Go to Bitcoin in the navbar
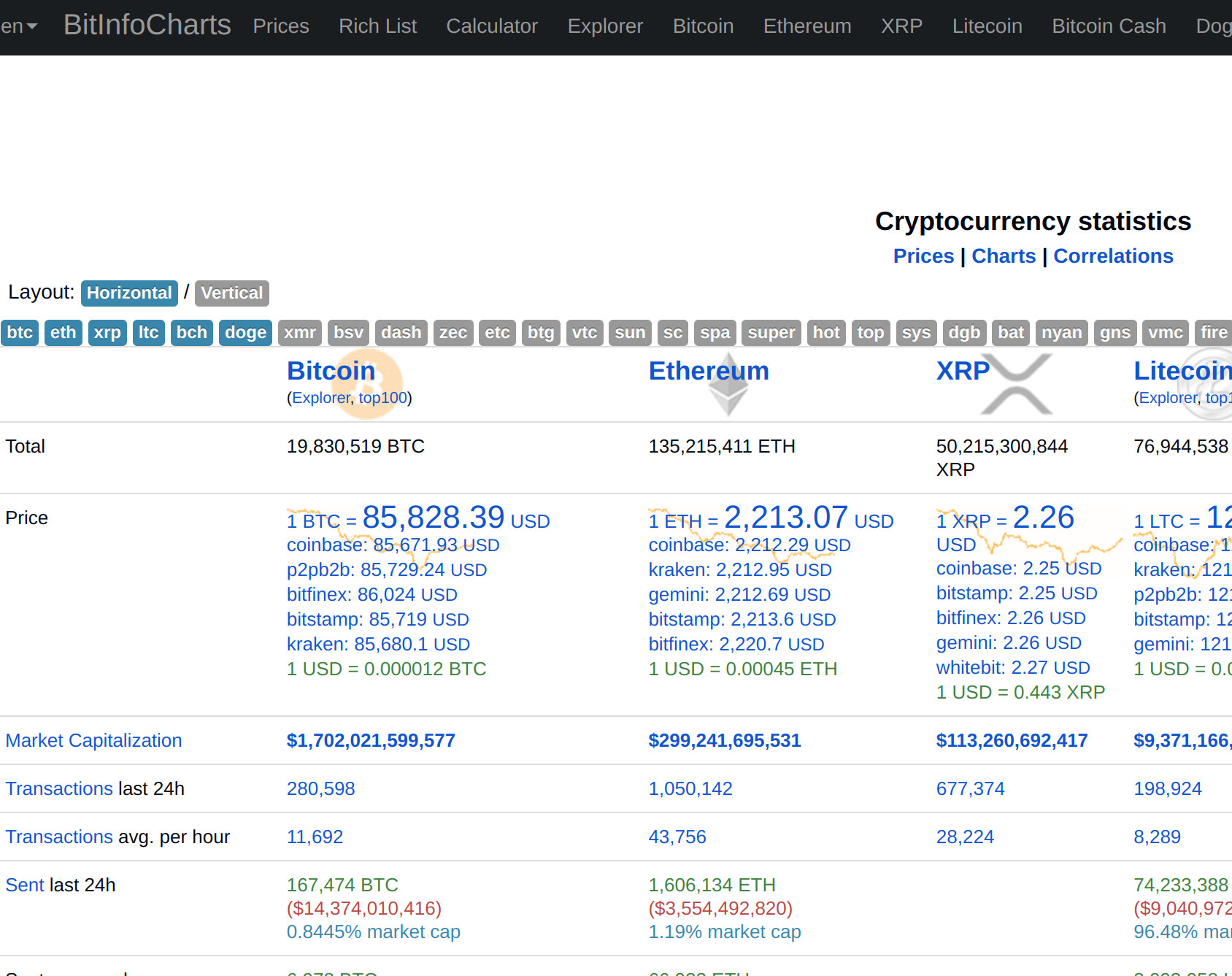1232x976 pixels. point(703,26)
